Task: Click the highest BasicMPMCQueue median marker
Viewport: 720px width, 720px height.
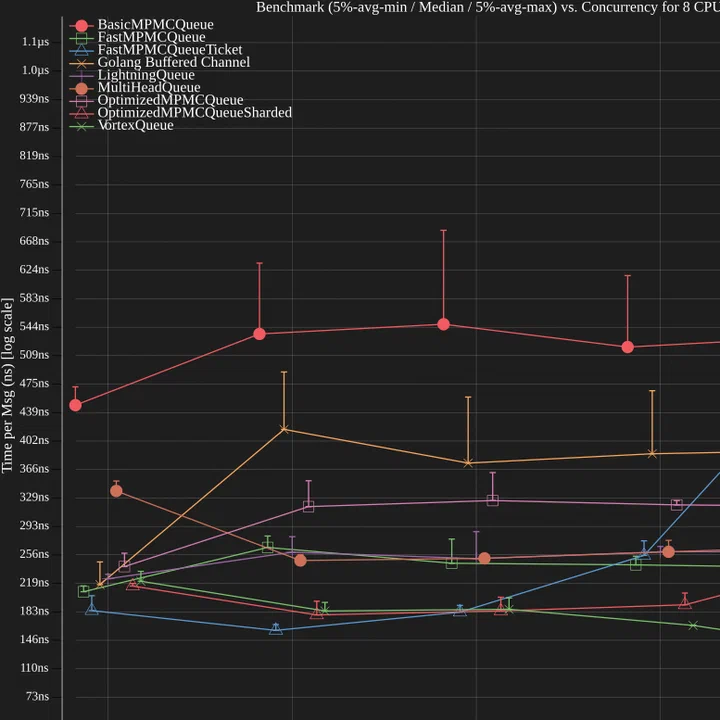Action: coord(444,325)
